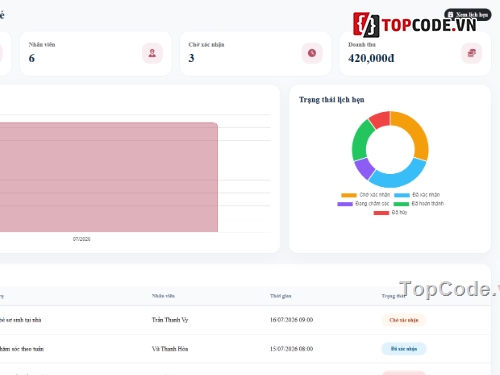Open the Xem lịch hẹn button
The height and width of the screenshot is (375, 500).
click(x=468, y=15)
